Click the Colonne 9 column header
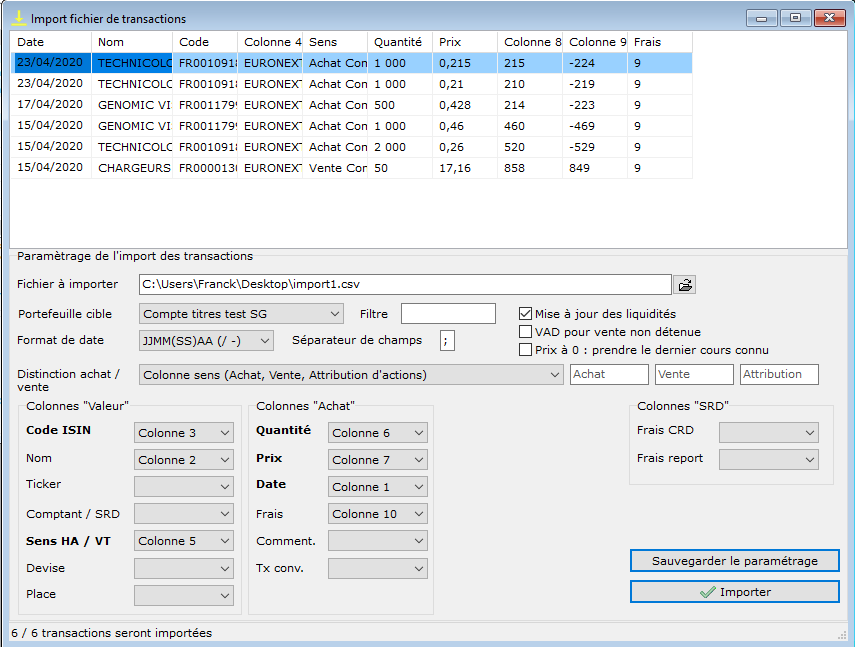 [594, 42]
